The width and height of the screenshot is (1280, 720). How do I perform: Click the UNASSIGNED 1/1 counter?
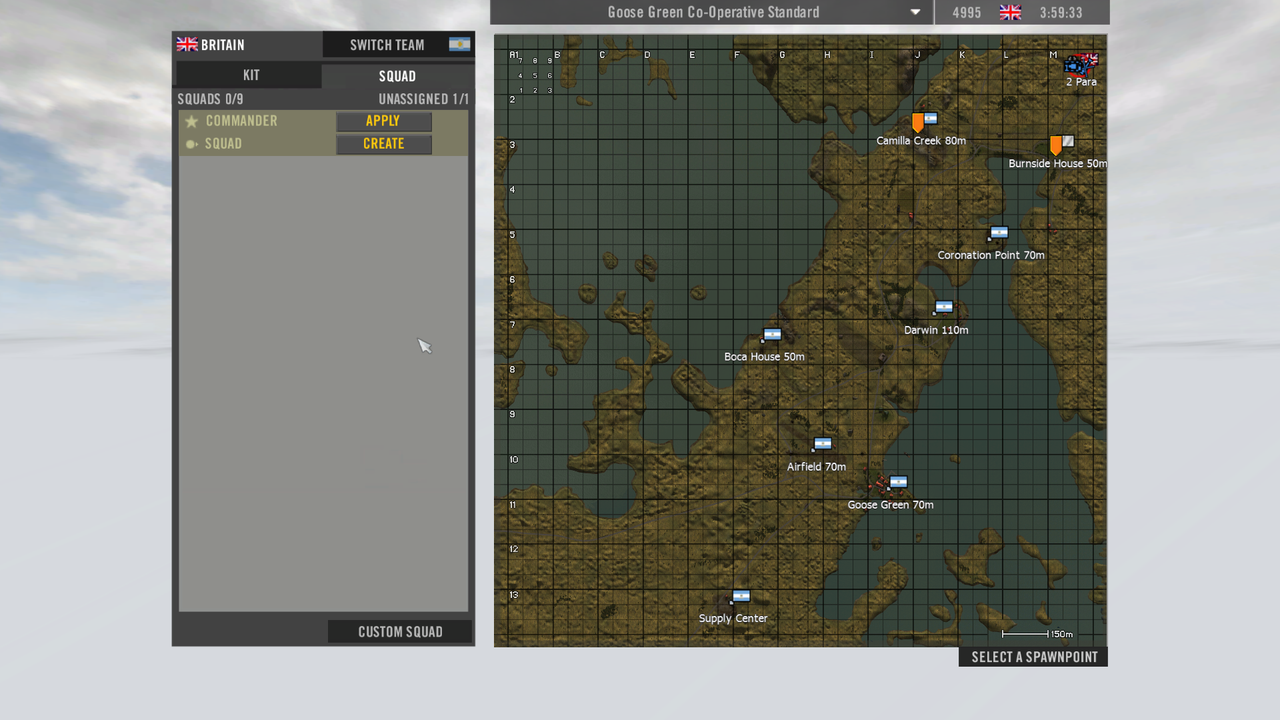(423, 99)
